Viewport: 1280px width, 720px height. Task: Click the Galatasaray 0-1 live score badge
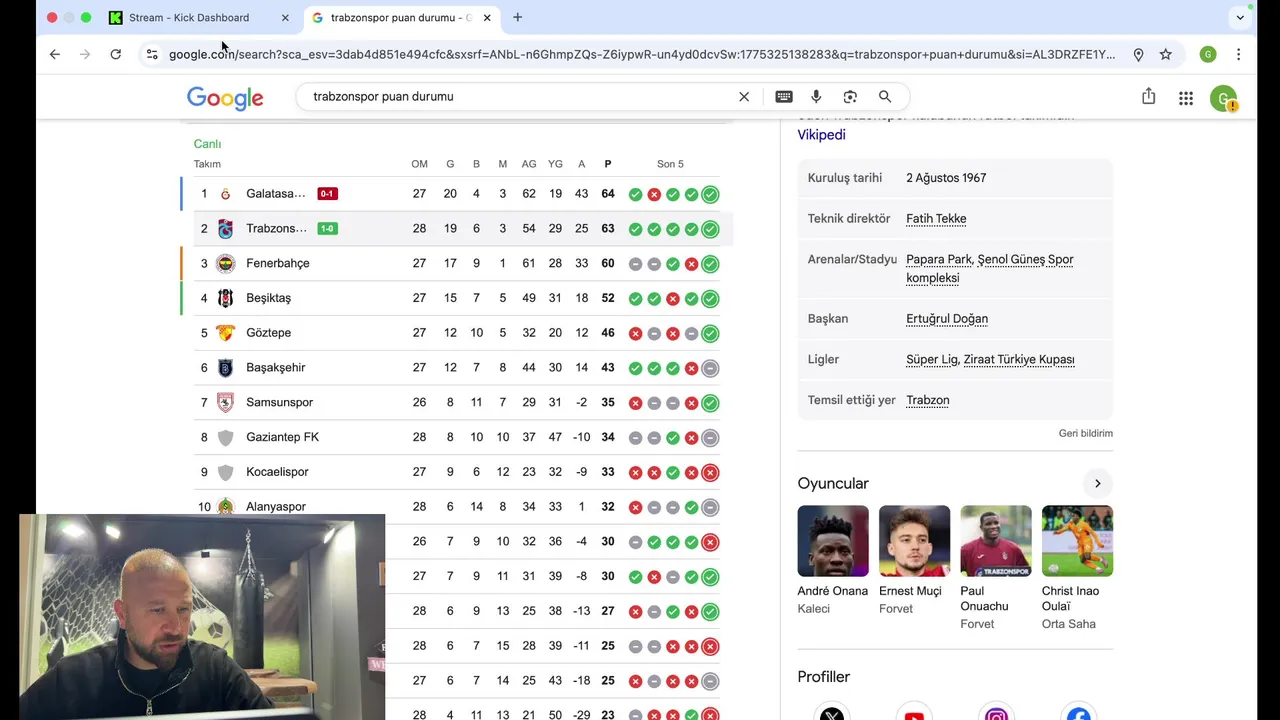[327, 194]
